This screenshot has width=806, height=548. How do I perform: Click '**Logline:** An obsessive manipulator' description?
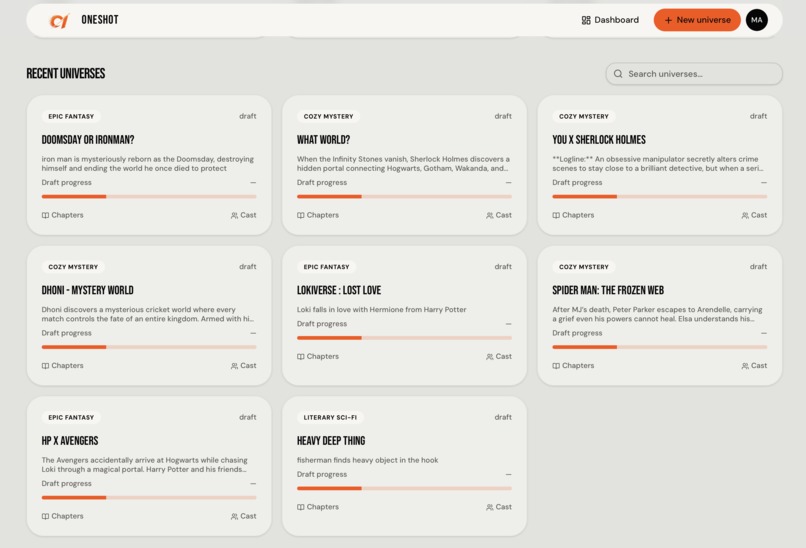click(x=658, y=164)
